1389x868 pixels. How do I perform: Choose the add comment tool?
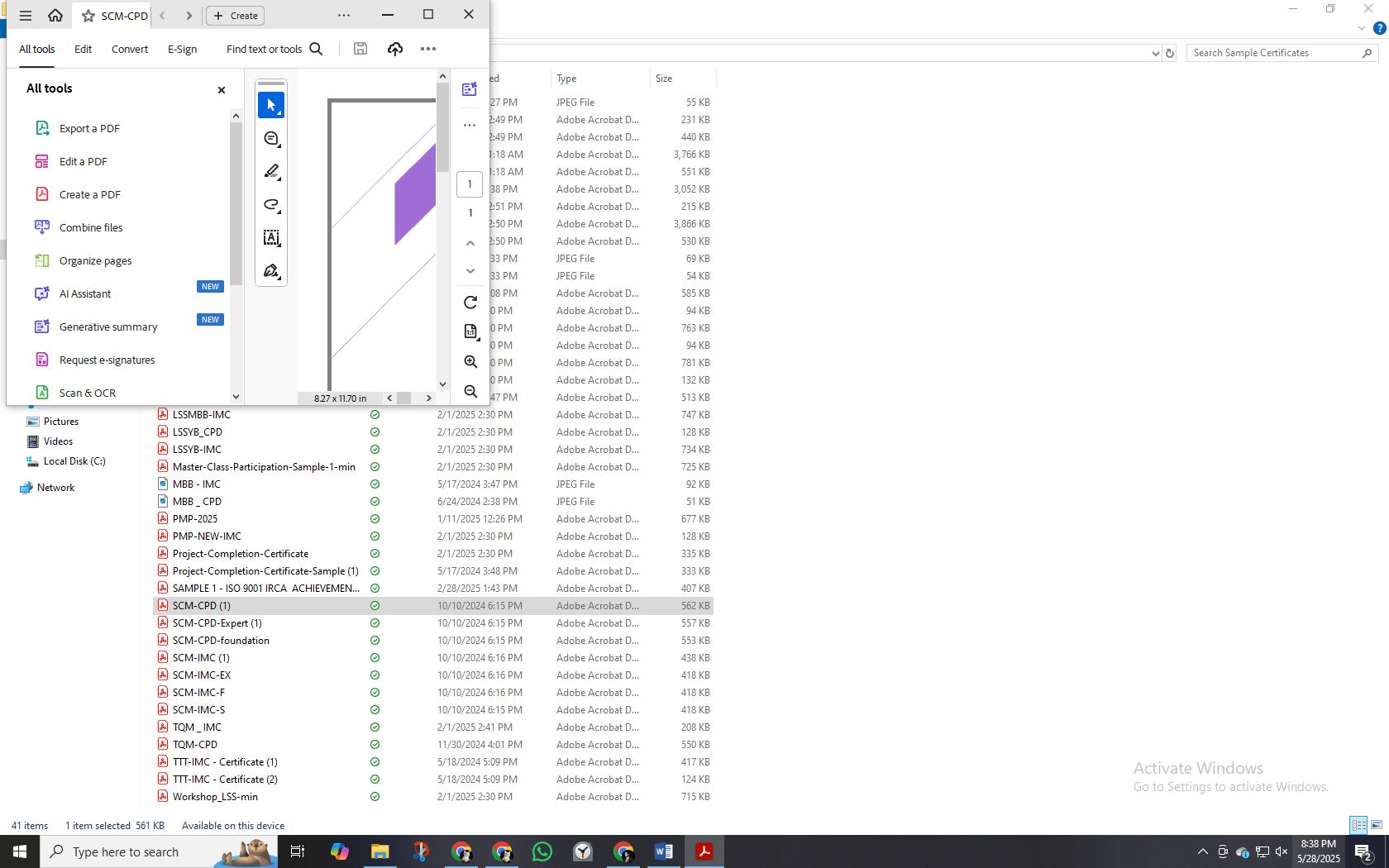click(271, 138)
